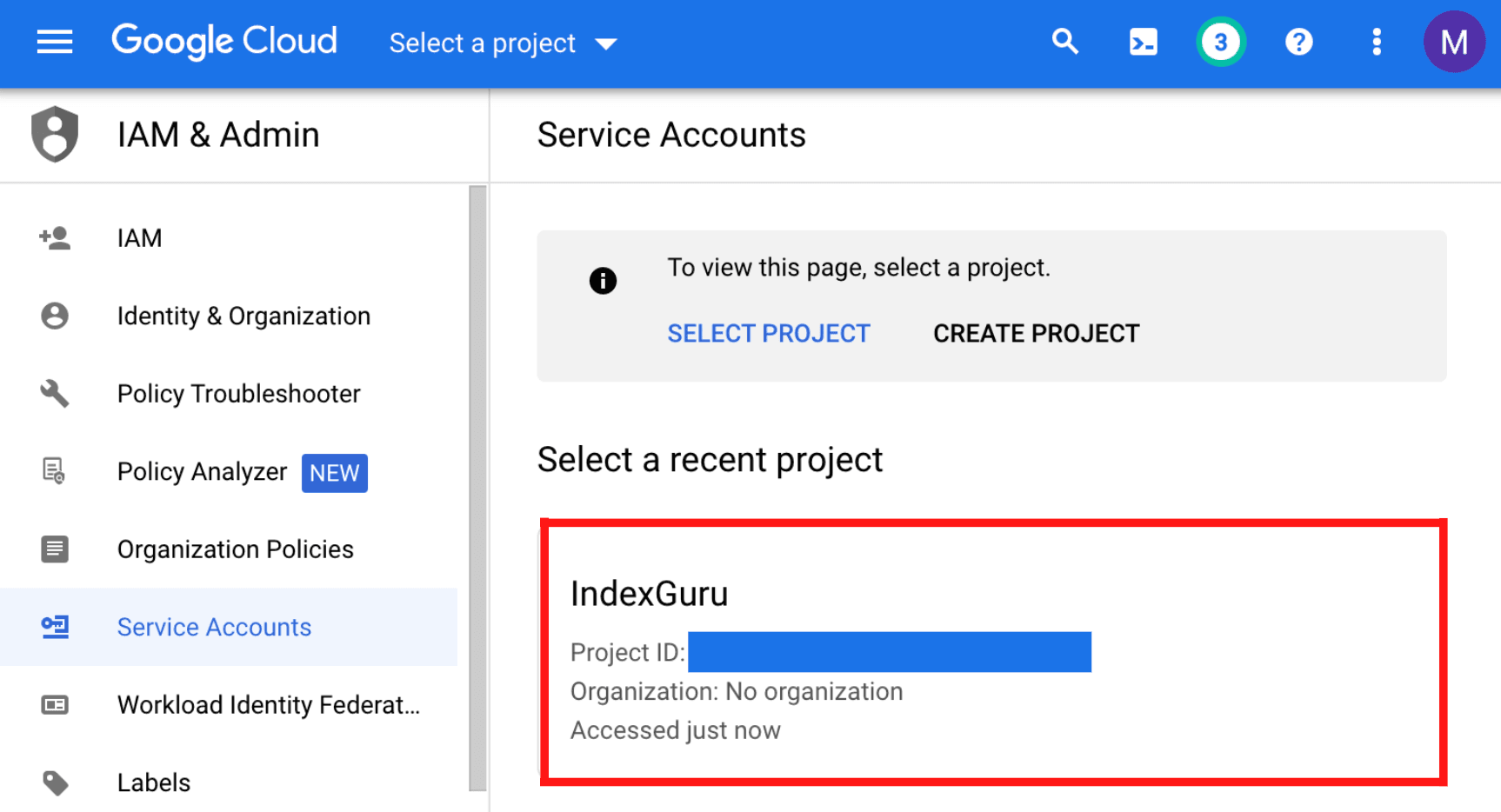
Task: Click the sidebar vertical scrollbar
Action: [477, 488]
